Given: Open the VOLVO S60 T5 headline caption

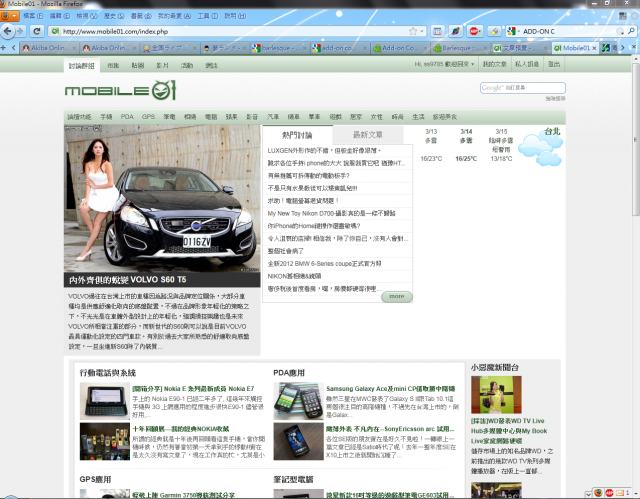Looking at the screenshot, I should pos(128,280).
